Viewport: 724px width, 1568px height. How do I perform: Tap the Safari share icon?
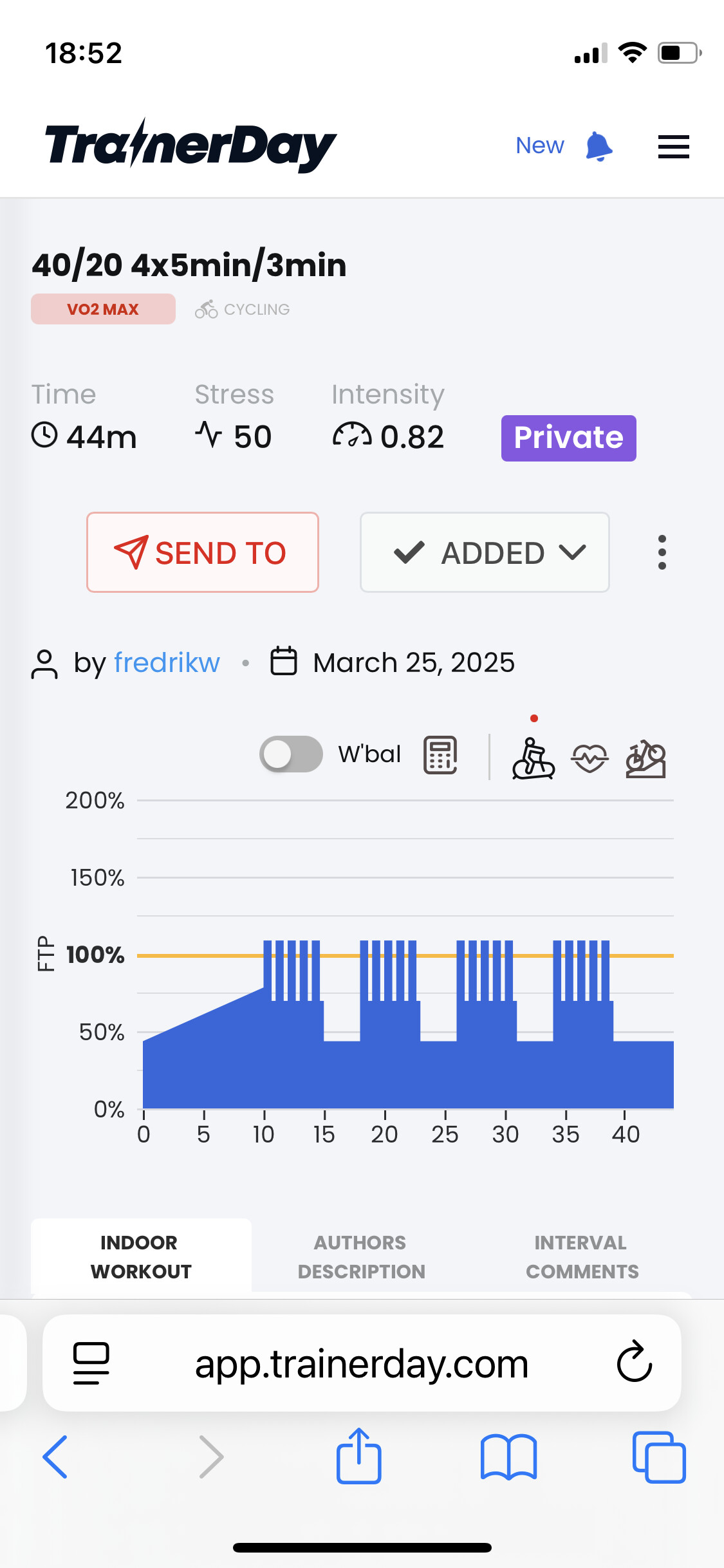point(358,1456)
